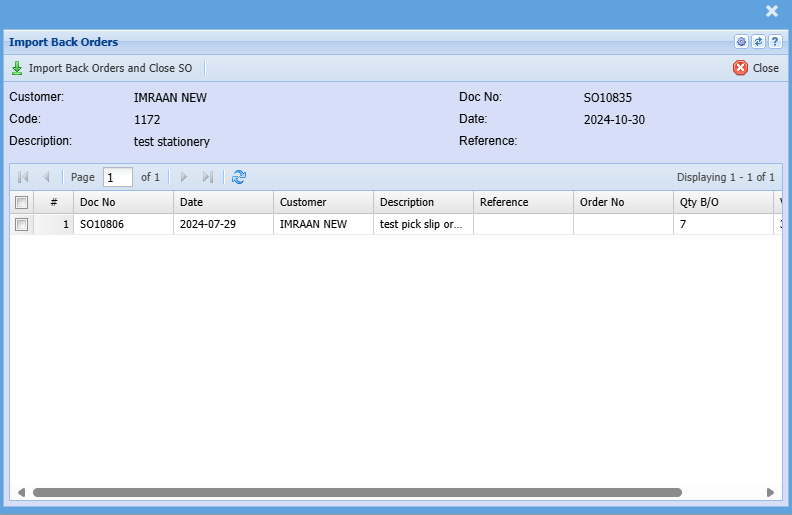
Task: Click the Customer column header
Action: pyautogui.click(x=322, y=202)
